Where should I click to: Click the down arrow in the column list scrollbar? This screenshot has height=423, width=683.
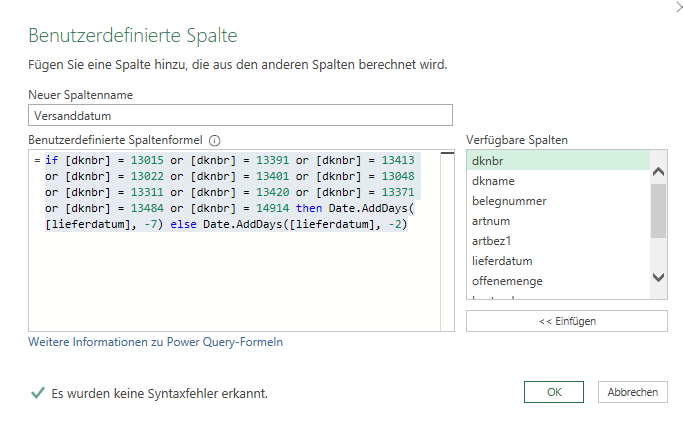658,277
